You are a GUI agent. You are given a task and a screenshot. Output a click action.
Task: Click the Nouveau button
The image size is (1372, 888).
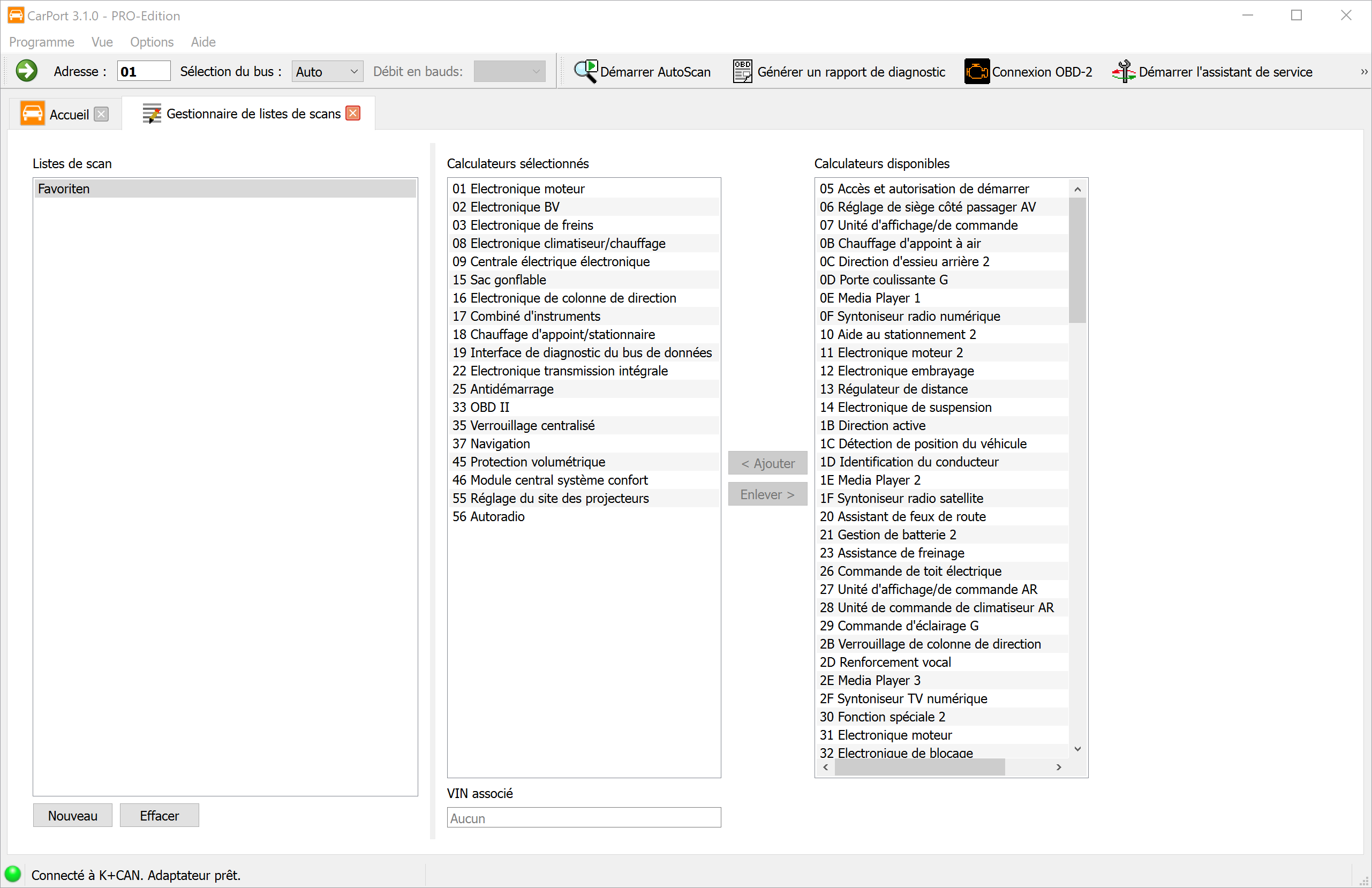(x=72, y=815)
